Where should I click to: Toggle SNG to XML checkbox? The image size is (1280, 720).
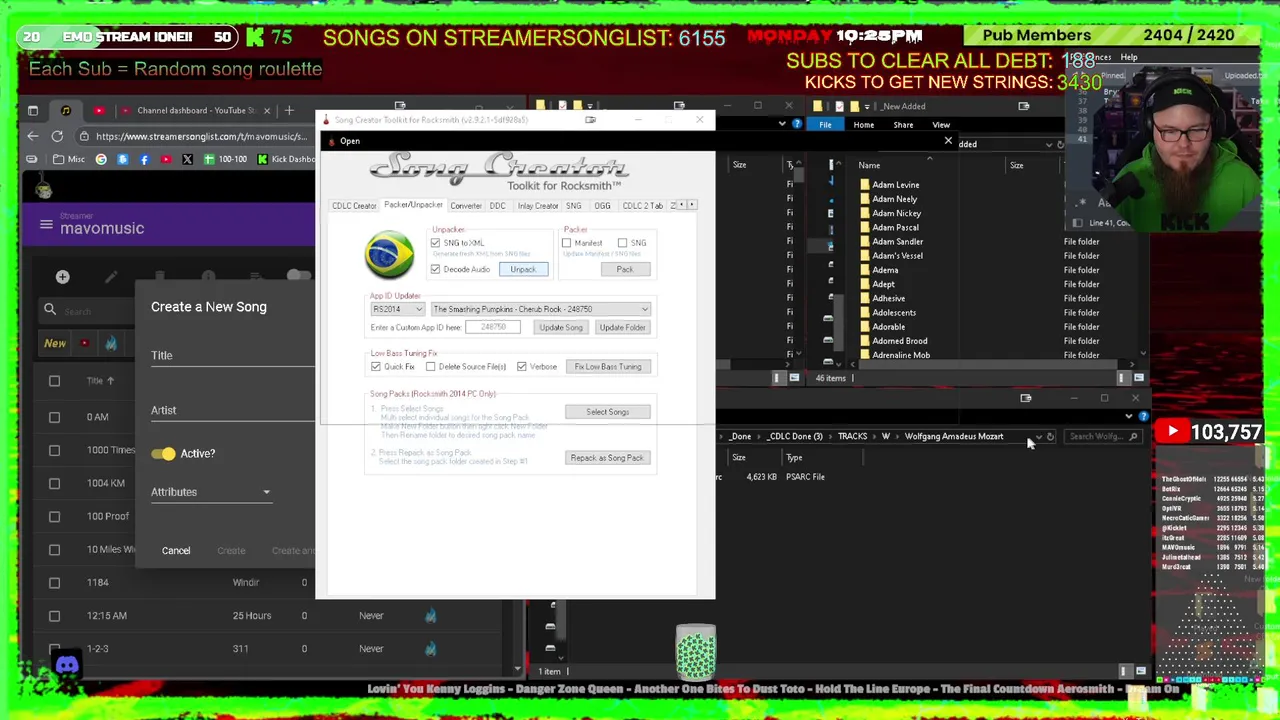click(x=435, y=243)
